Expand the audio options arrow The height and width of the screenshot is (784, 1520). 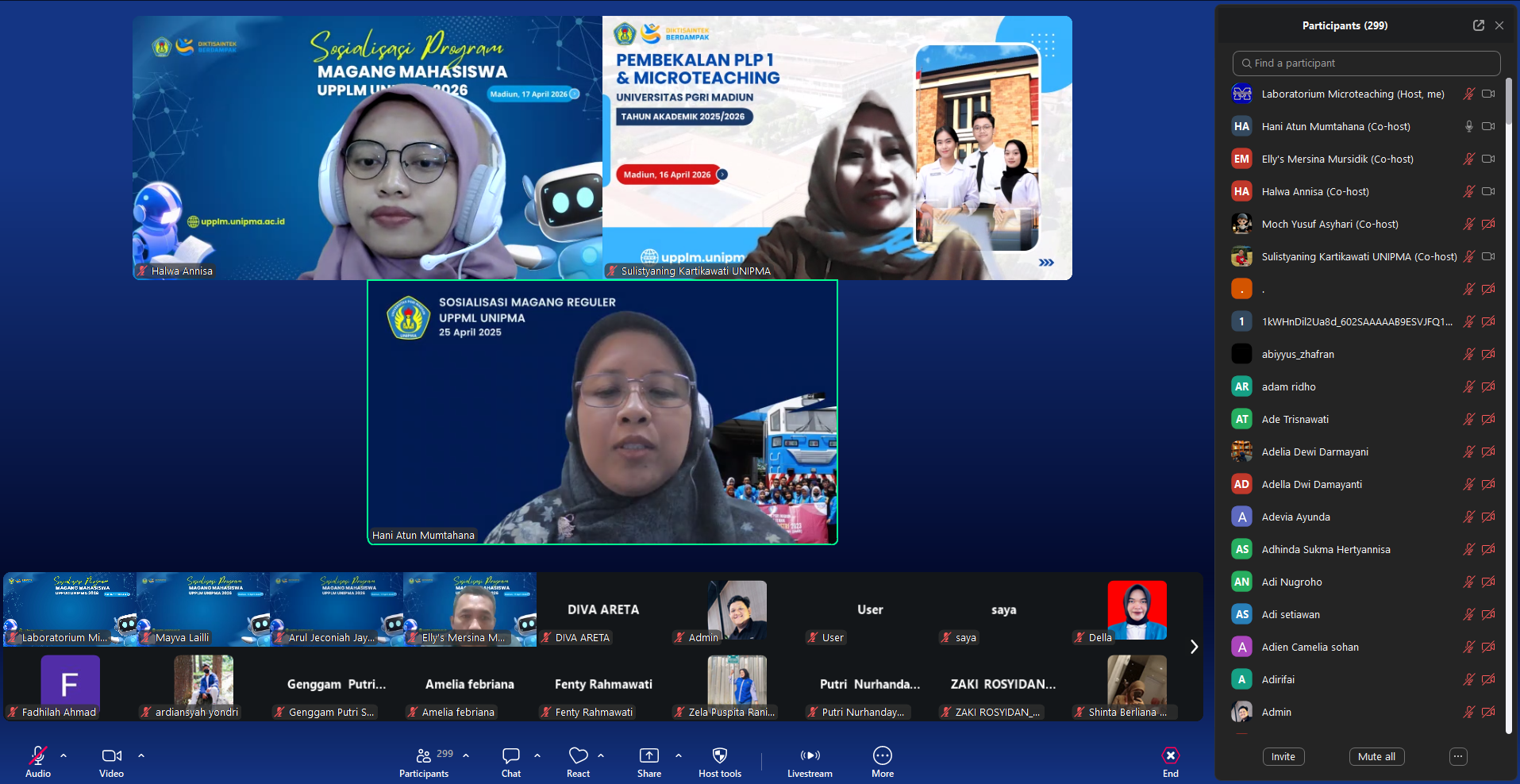(63, 755)
